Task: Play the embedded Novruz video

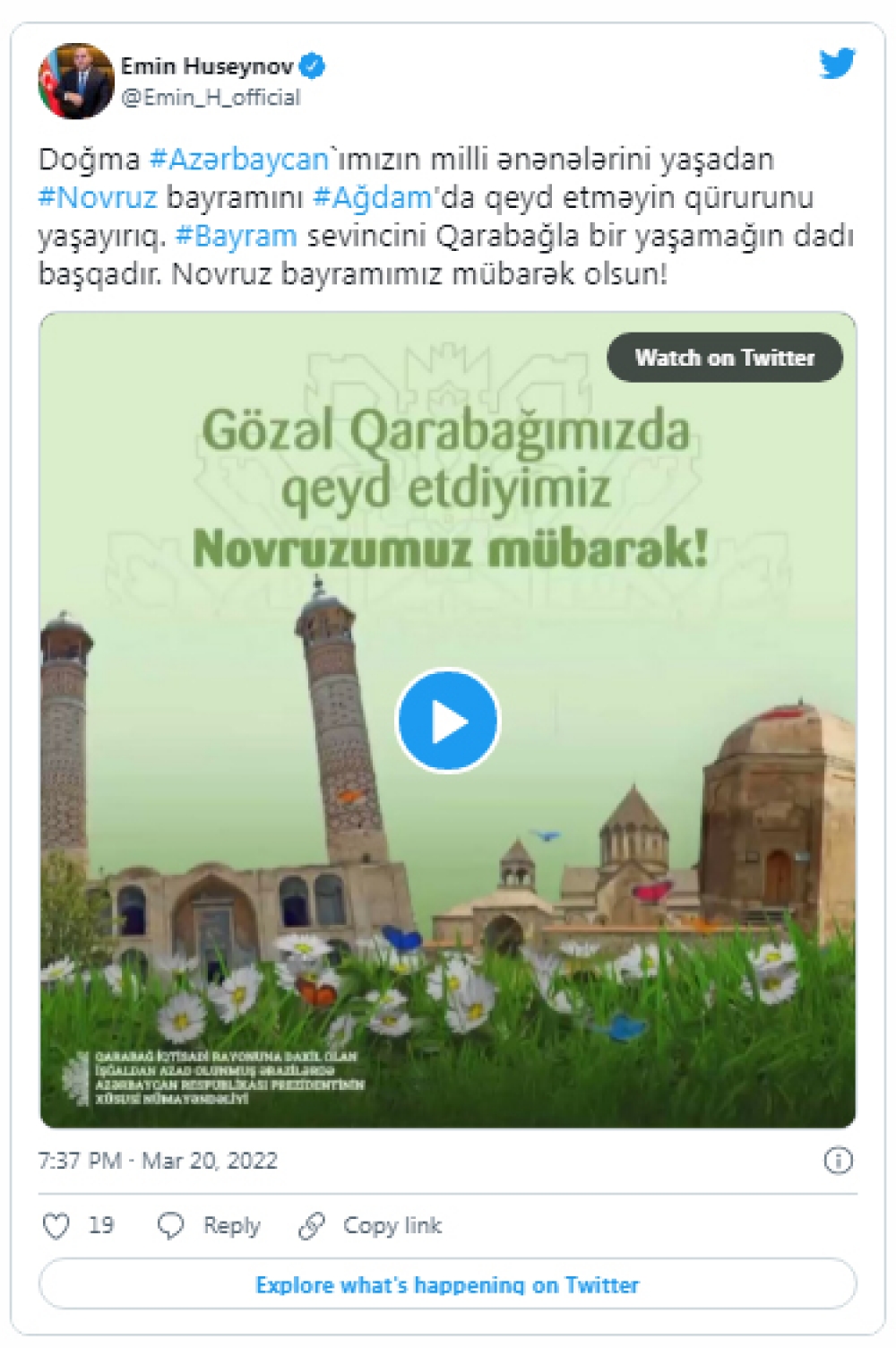Action: click(x=447, y=720)
